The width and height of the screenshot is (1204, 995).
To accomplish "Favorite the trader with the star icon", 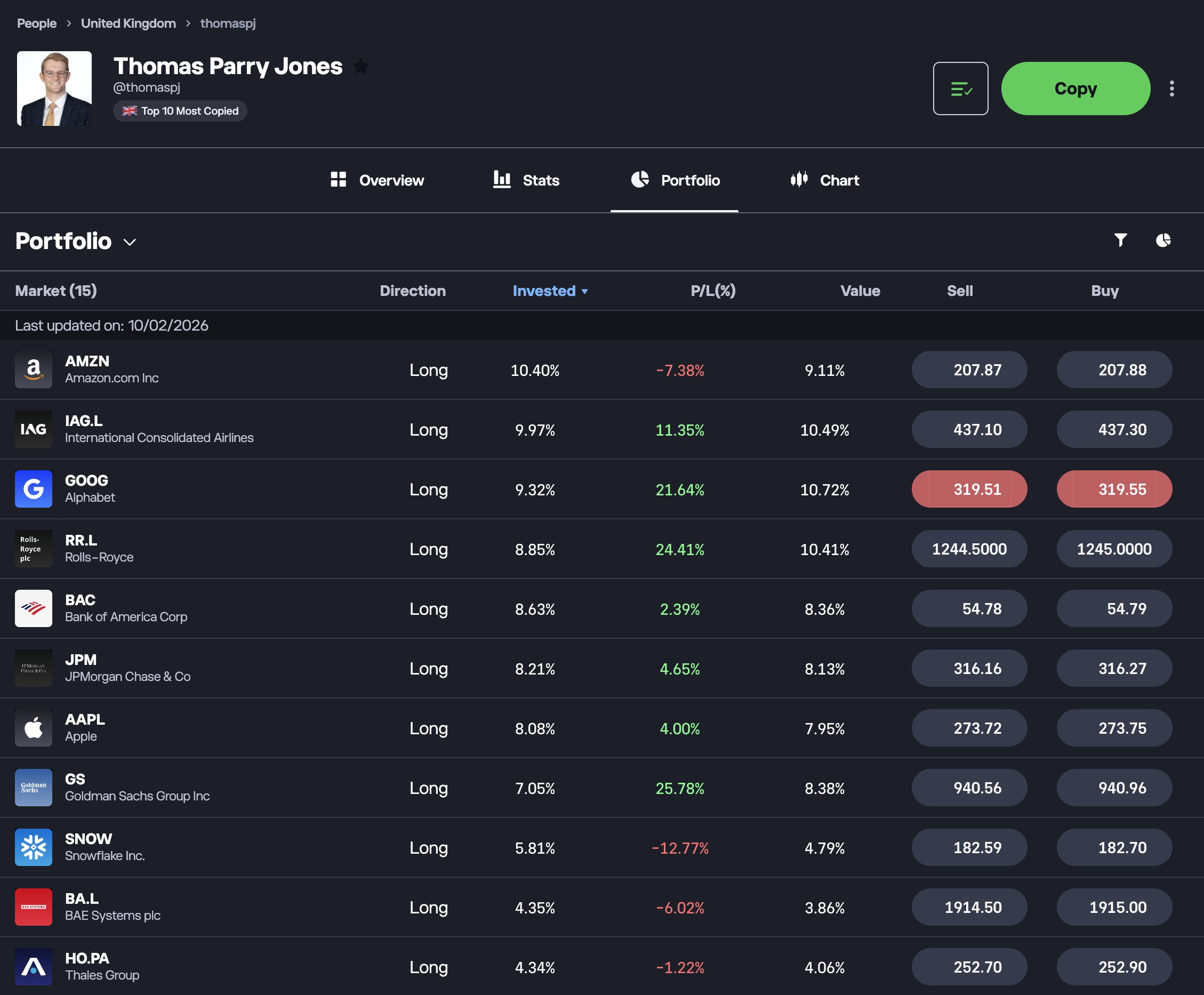I will tap(361, 67).
